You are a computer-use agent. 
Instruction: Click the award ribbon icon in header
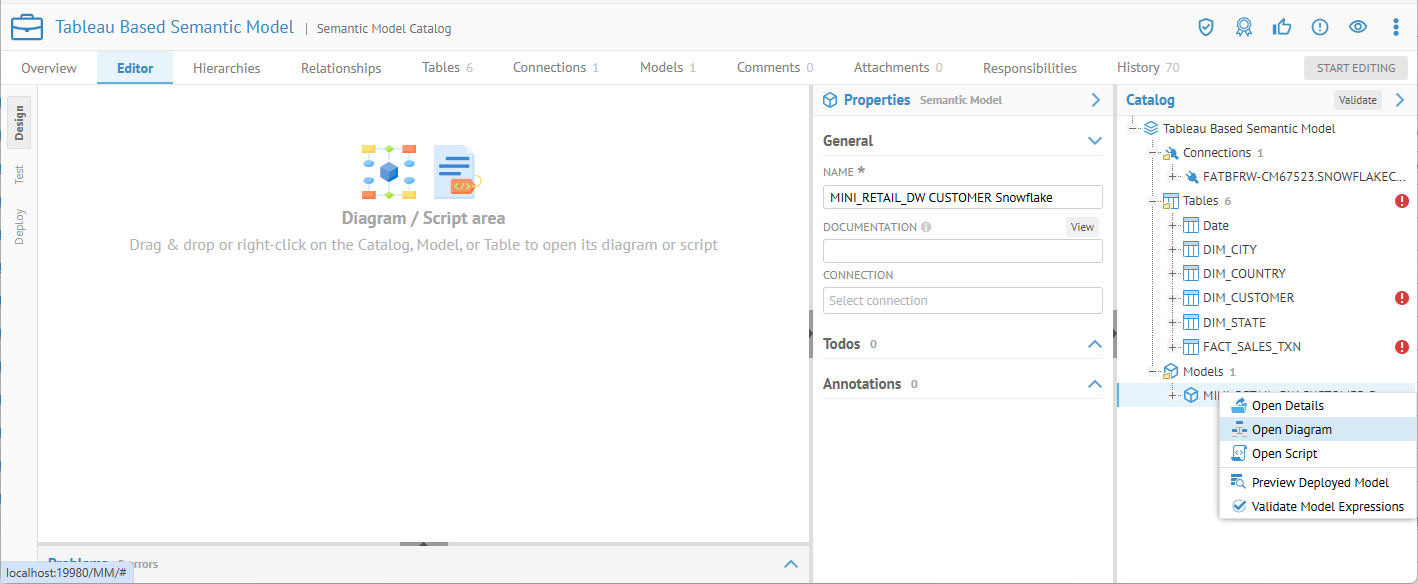coord(1243,27)
